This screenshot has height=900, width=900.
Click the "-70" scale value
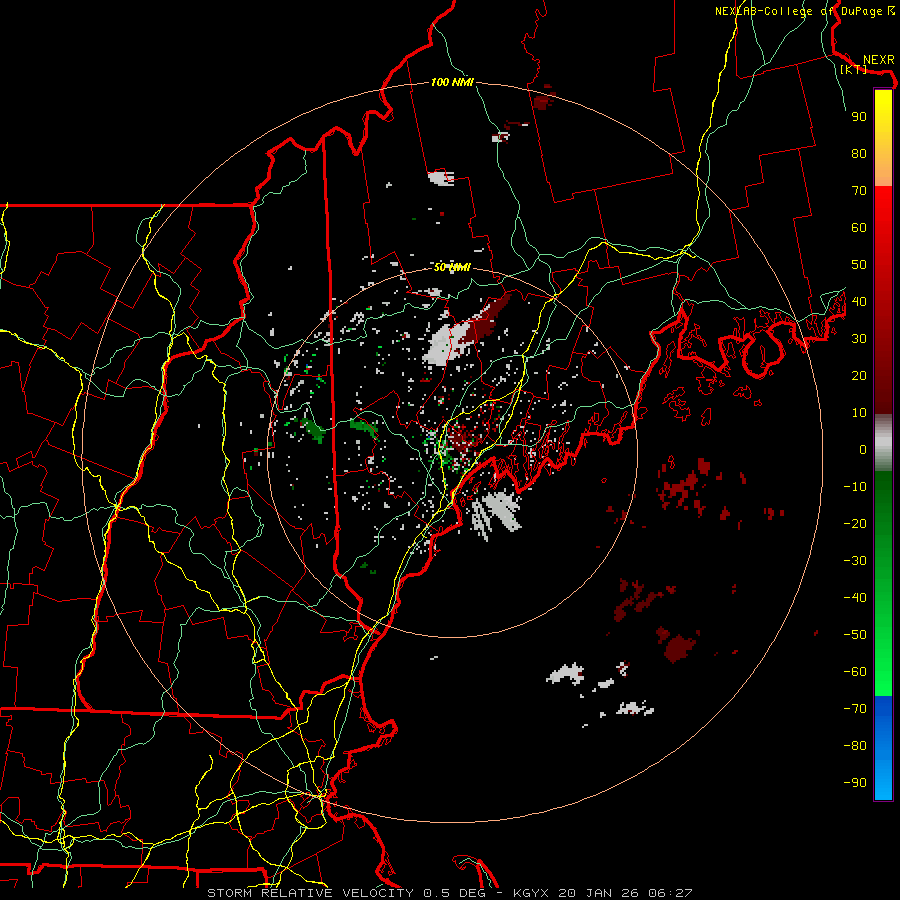(x=855, y=708)
